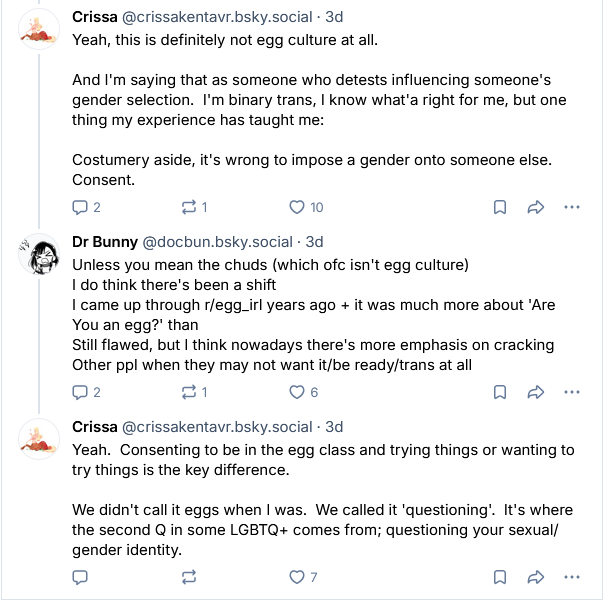Open more options on Crissa's first post
Image resolution: width=610 pixels, height=600 pixels.
tap(572, 207)
